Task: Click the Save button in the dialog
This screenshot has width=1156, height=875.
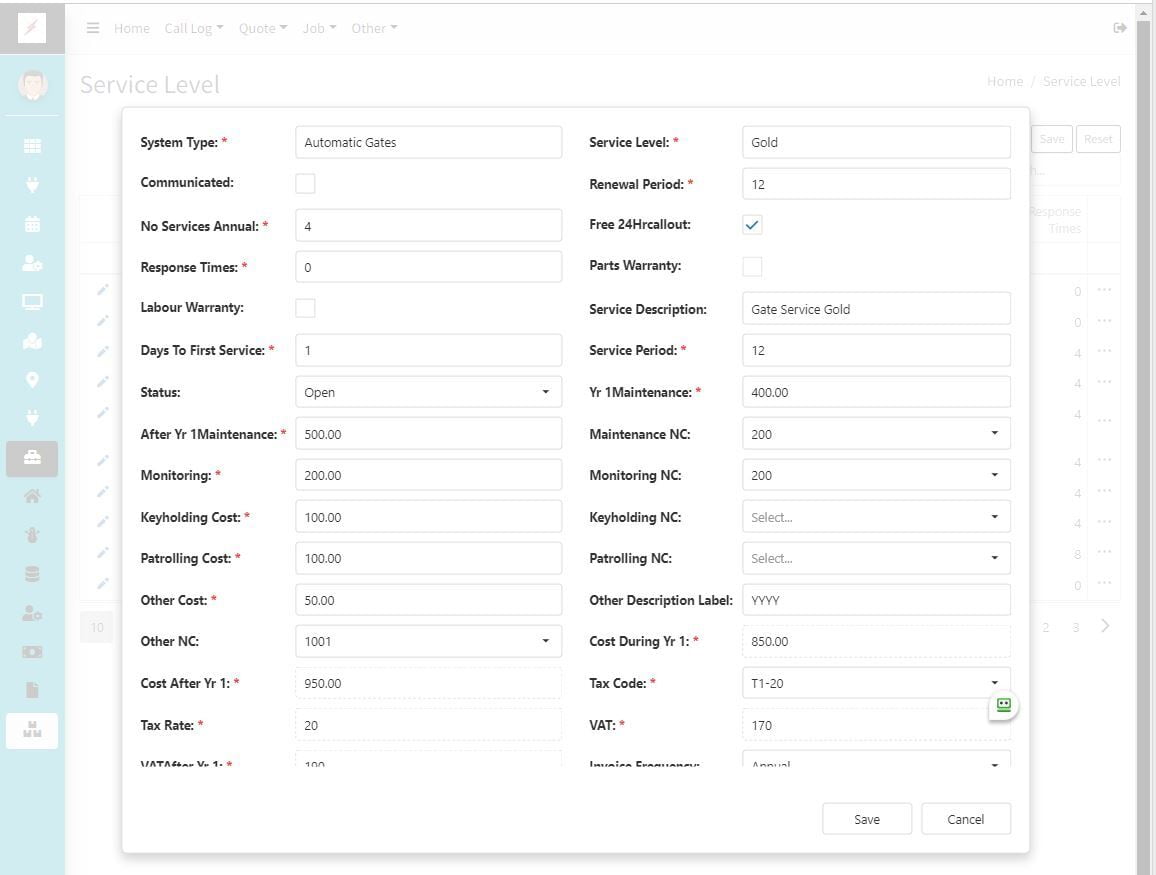Action: [x=866, y=819]
